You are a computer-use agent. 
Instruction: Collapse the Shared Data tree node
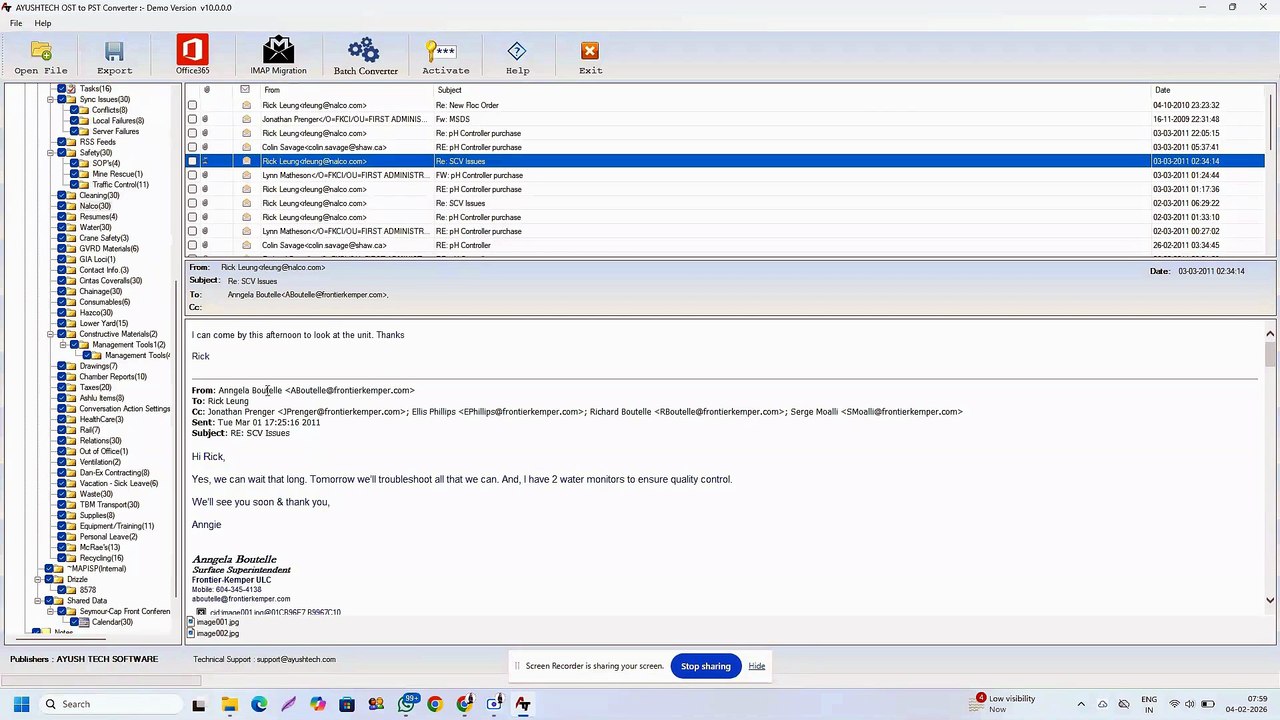pos(38,601)
